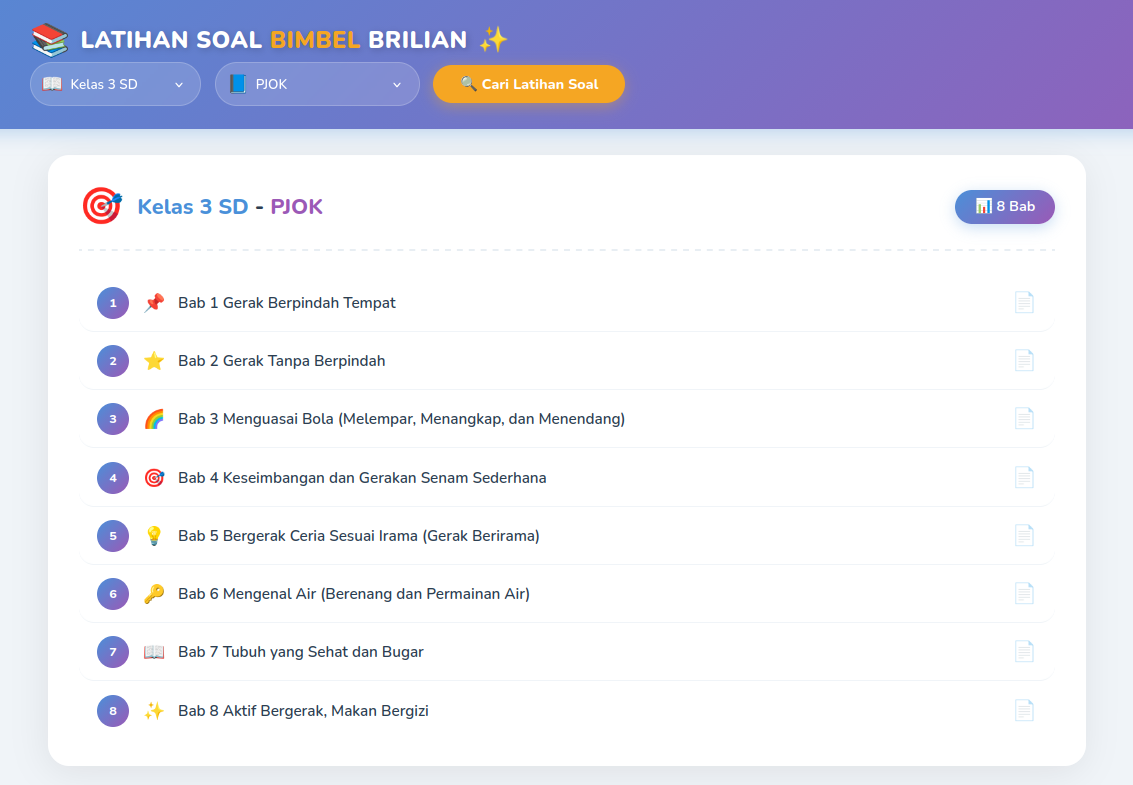Screen dimensions: 1133x785
Task: Click the 8 Bab badge
Action: pyautogui.click(x=1004, y=207)
